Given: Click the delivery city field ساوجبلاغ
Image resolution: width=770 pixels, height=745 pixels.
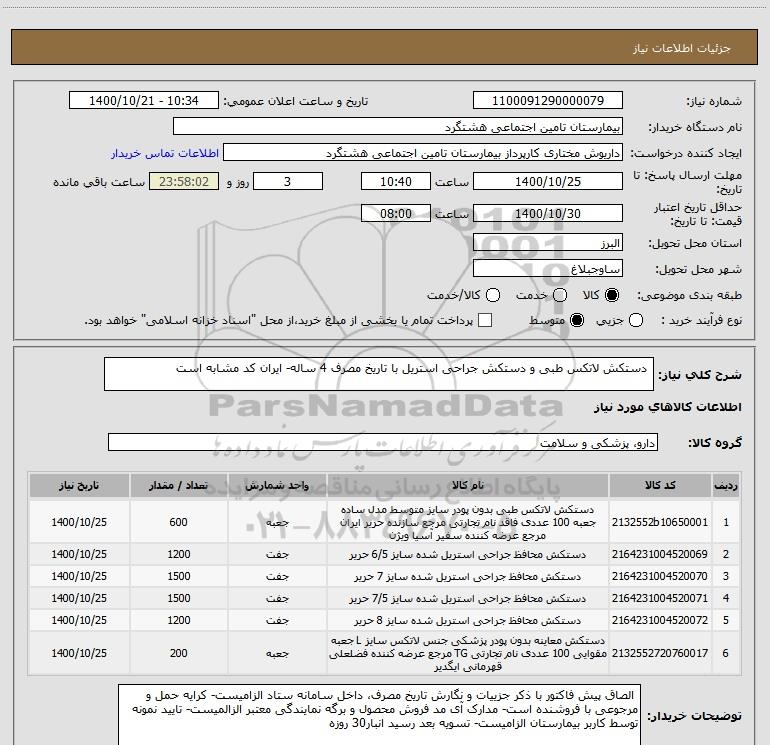Looking at the screenshot, I should point(548,269).
